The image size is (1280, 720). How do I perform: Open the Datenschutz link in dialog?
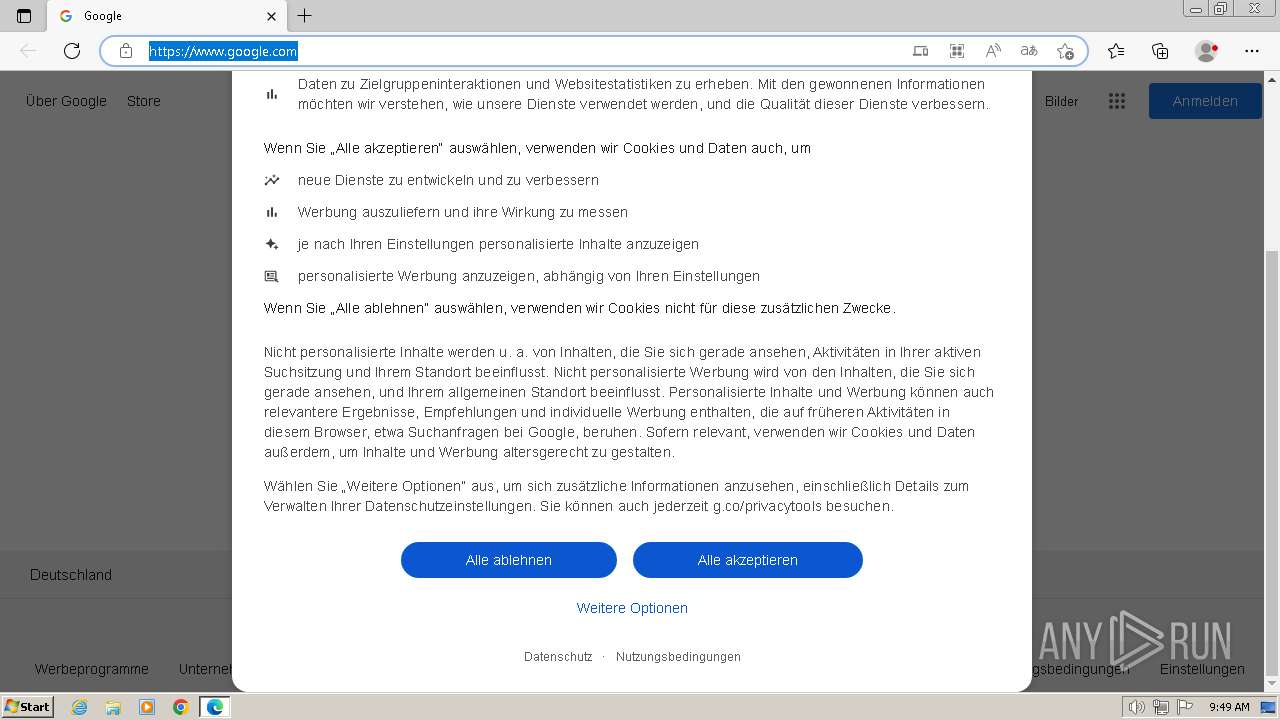pos(558,657)
